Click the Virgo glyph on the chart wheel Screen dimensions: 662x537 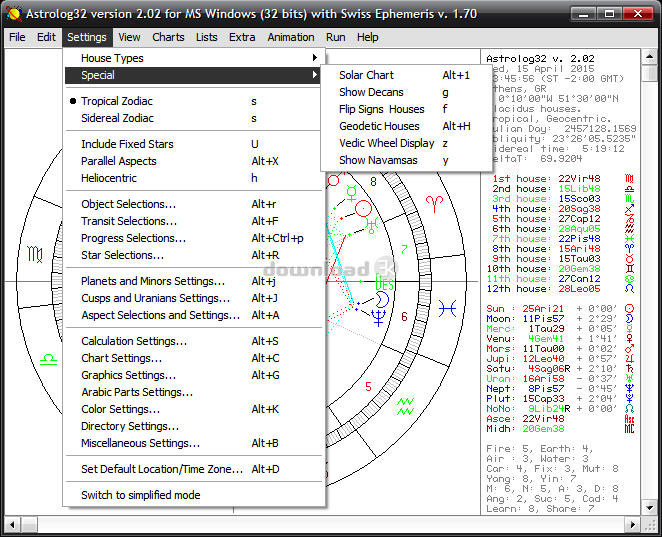point(35,255)
